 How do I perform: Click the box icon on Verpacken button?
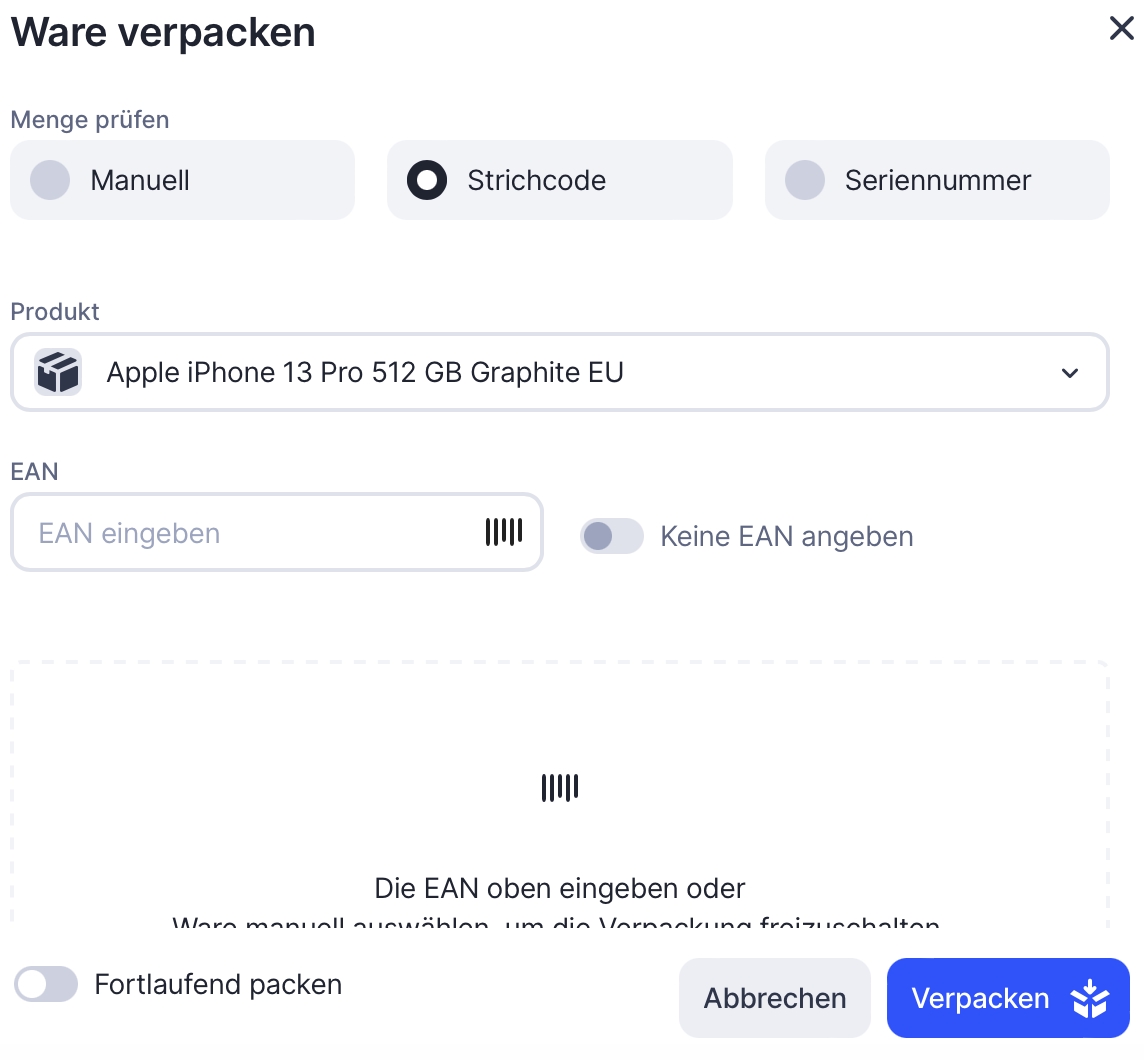1089,998
